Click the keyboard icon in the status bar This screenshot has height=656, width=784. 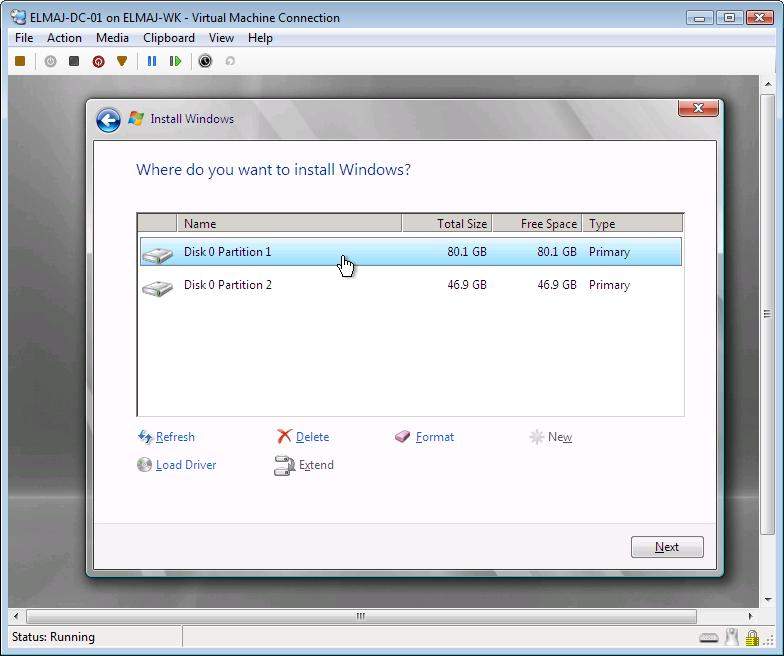click(708, 638)
